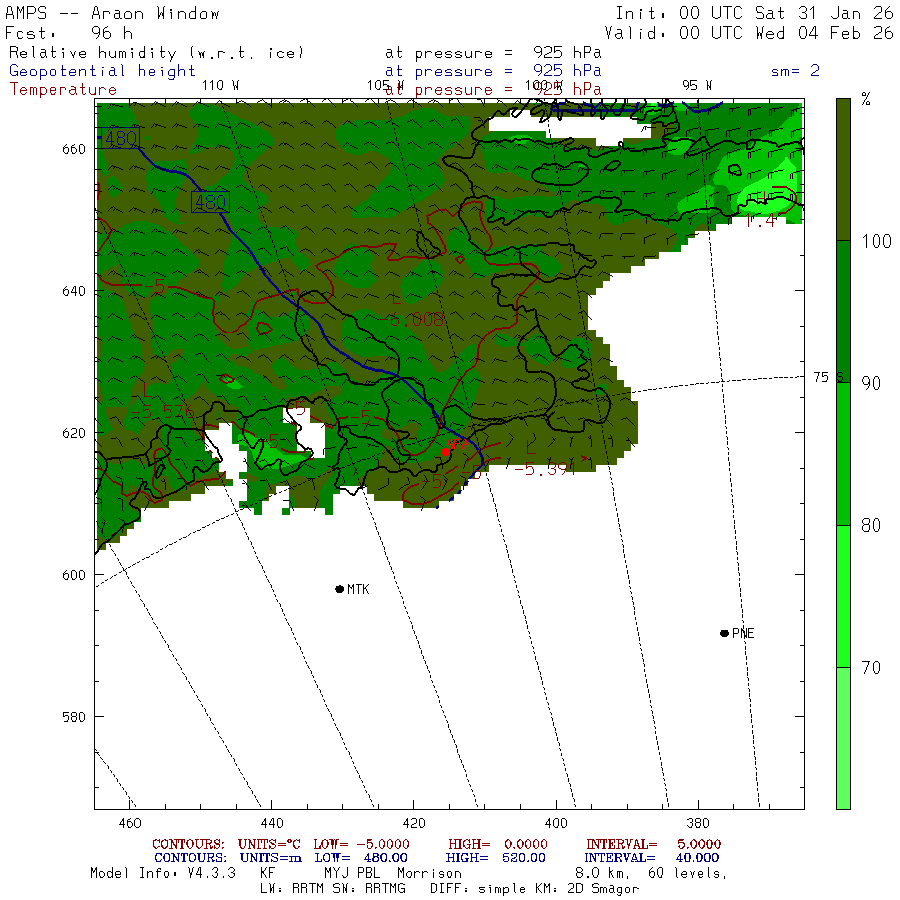The width and height of the screenshot is (900, 900).
Task: Click the red 'HIGH= 0.0000' contour text
Action: pyautogui.click(x=498, y=844)
